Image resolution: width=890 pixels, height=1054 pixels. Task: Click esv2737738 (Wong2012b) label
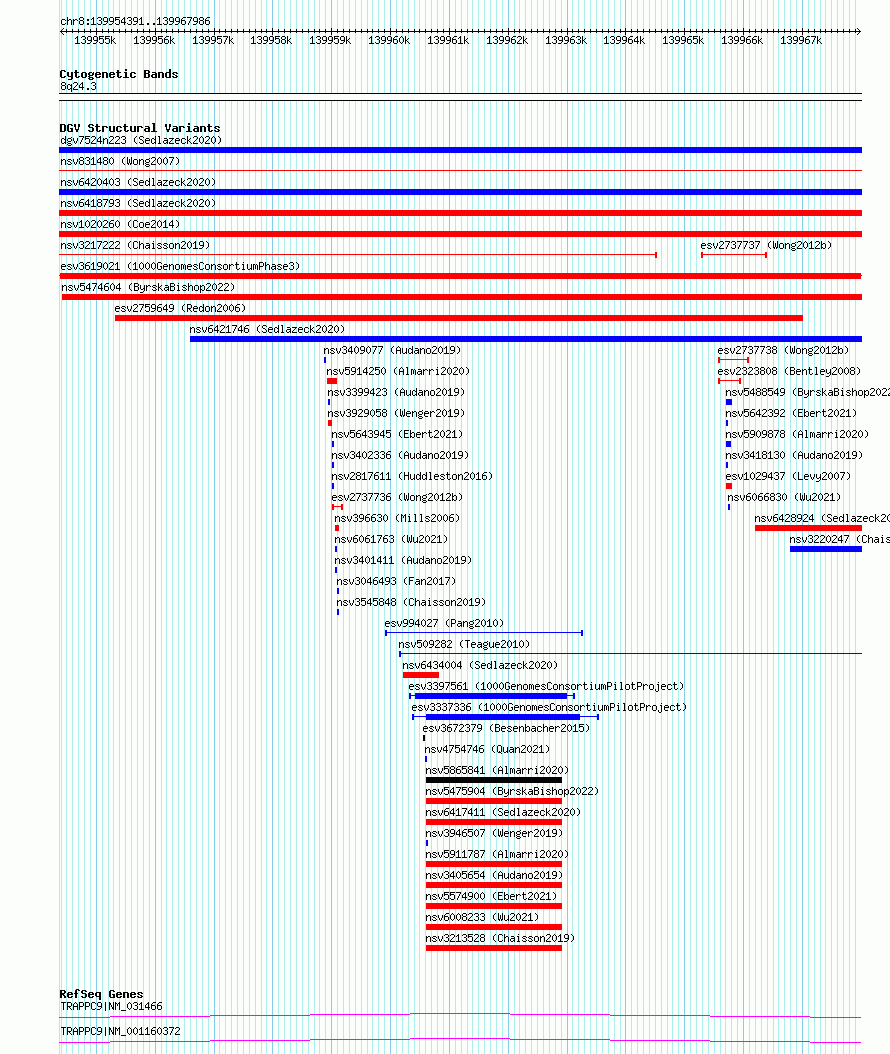pyautogui.click(x=783, y=350)
